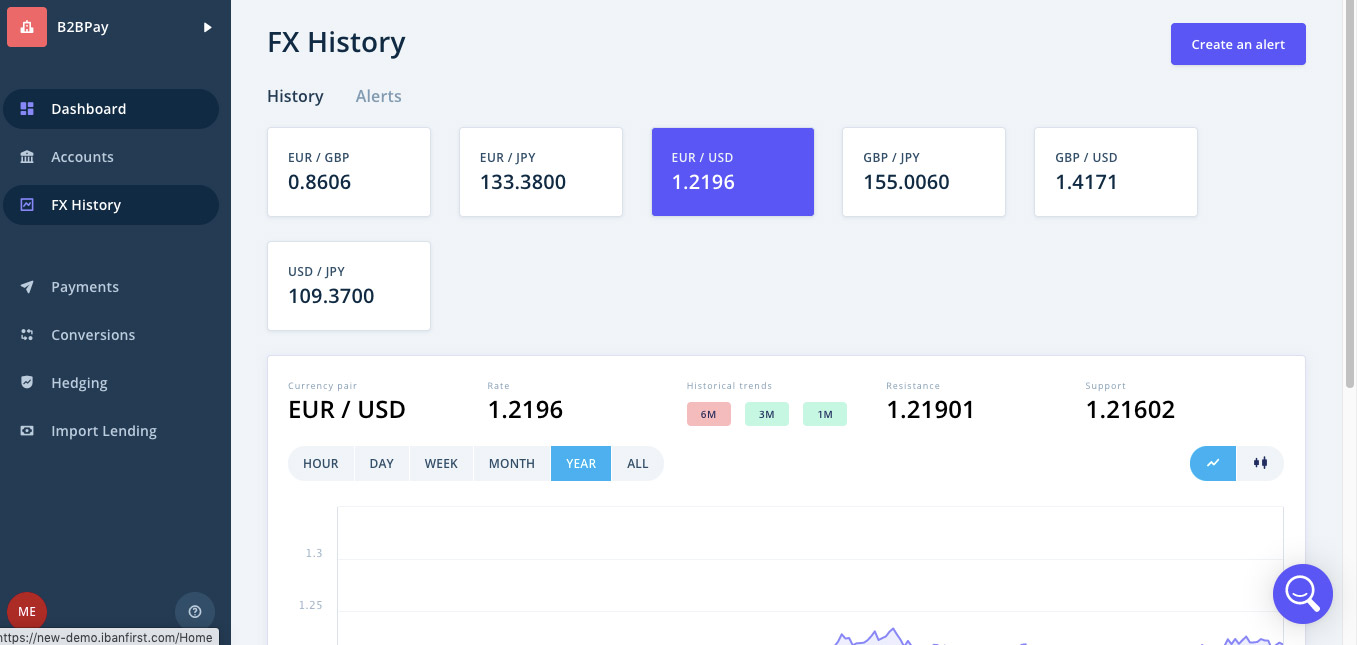Screen dimensions: 1357x645
Task: Open the search chat bubble icon
Action: (x=1302, y=594)
